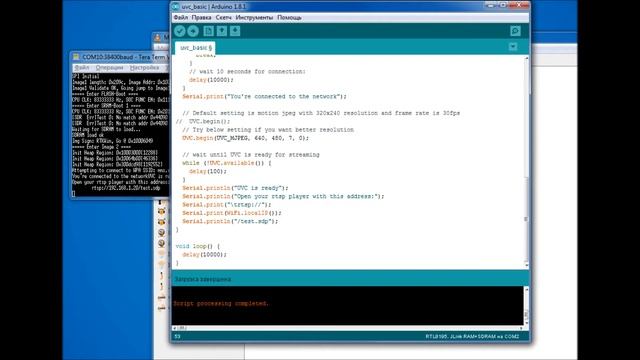Click the 'UVC.begin(UVC_MJPEG, 640, 480, 7, 0);' line
Image resolution: width=640 pixels, height=360 pixels.
coord(245,138)
